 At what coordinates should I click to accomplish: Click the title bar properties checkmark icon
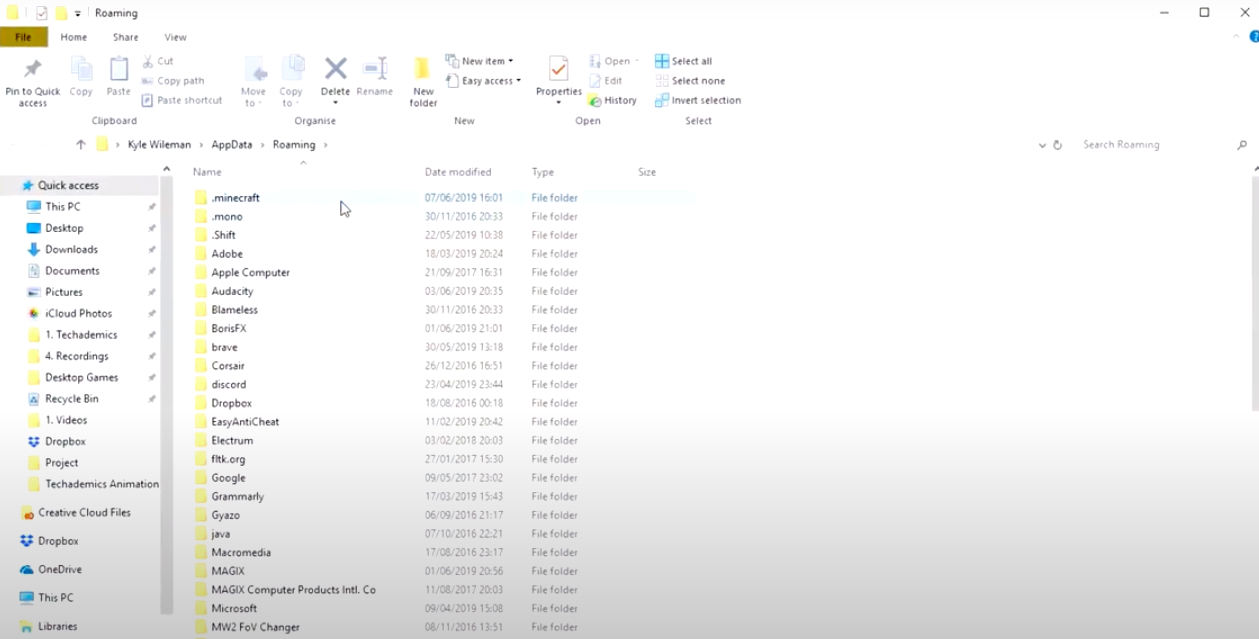point(41,13)
